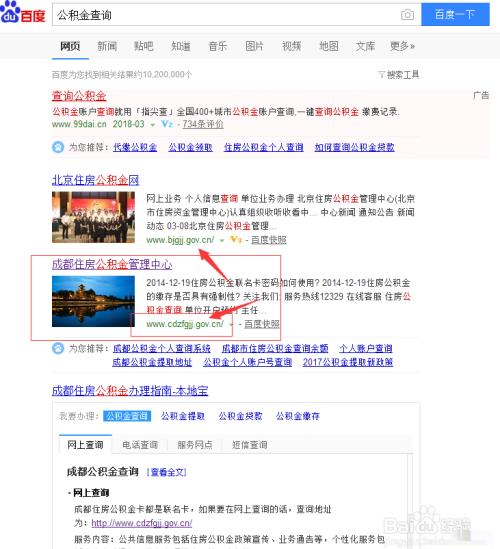The height and width of the screenshot is (549, 500).
Task: Click the camera image search icon
Action: click(x=407, y=15)
